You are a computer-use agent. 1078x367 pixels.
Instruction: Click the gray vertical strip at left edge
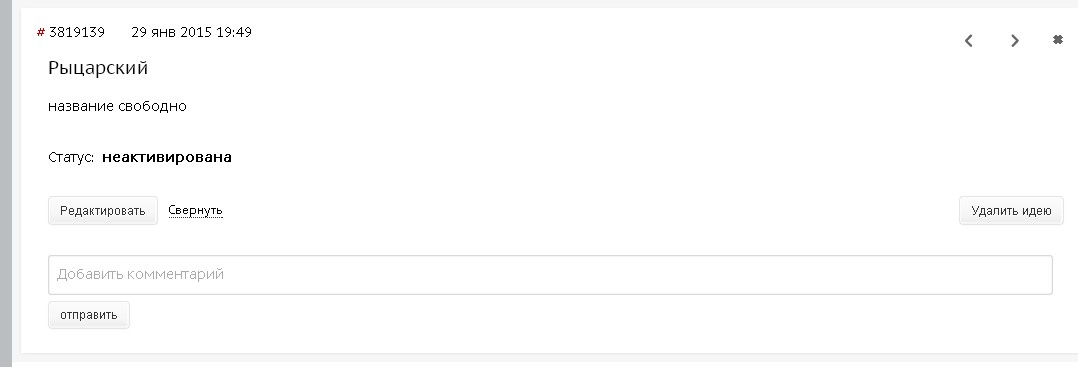(6, 184)
